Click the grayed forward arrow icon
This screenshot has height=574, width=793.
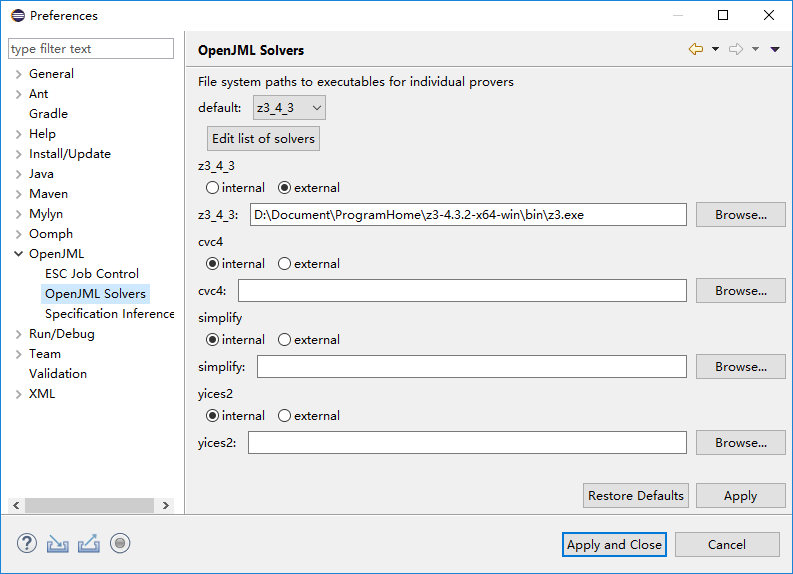(x=736, y=49)
